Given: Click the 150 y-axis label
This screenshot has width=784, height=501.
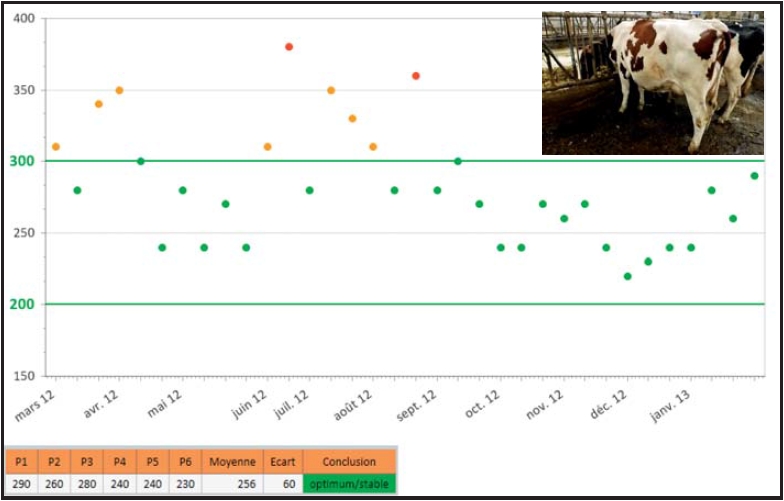Looking at the screenshot, I should coord(25,376).
